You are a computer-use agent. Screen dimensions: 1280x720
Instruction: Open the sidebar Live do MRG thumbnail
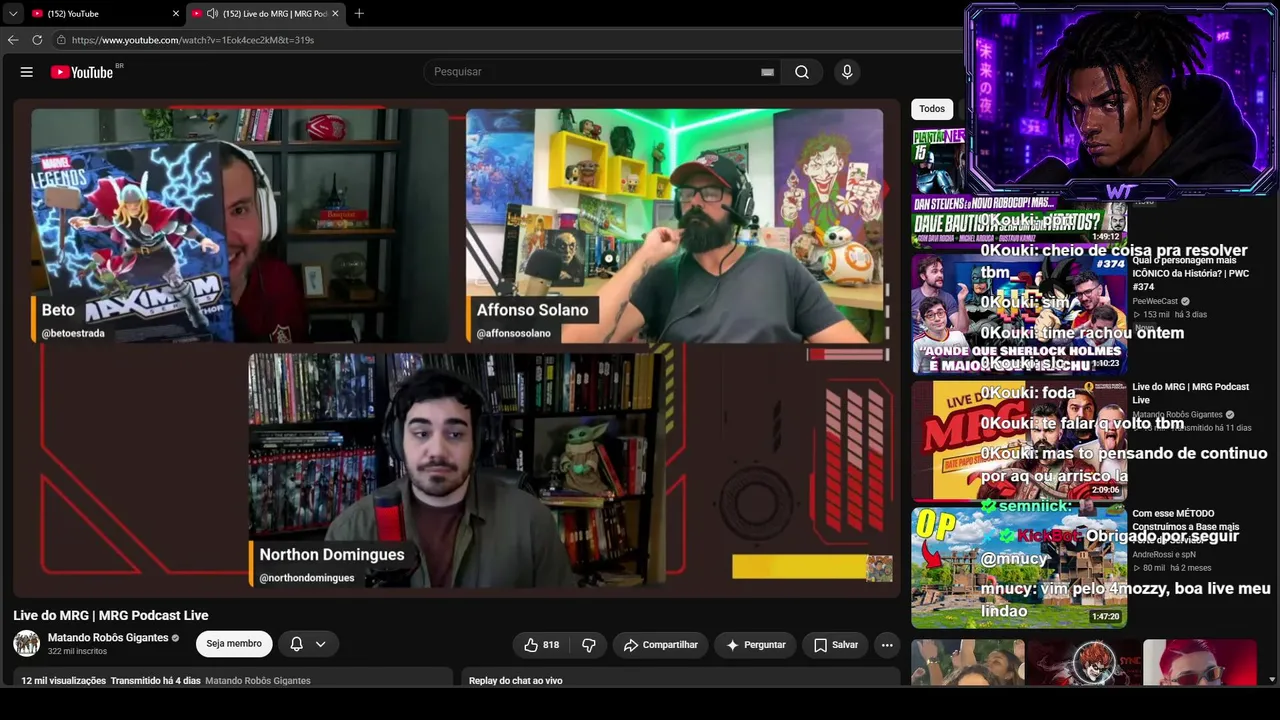(1019, 441)
